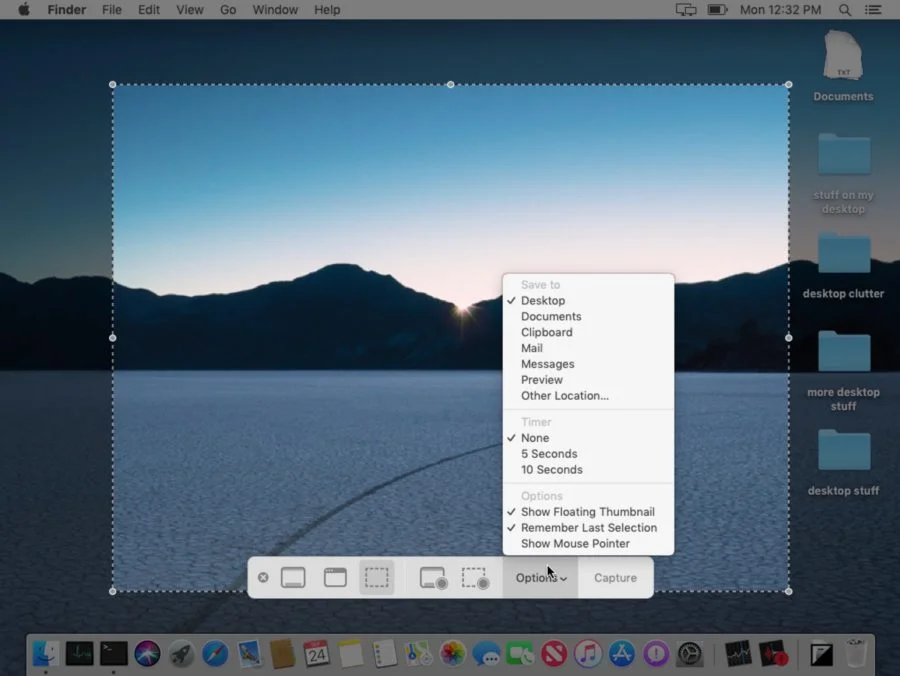Screen dimensions: 900x676
Task: Open the Edit menu
Action: tap(149, 10)
